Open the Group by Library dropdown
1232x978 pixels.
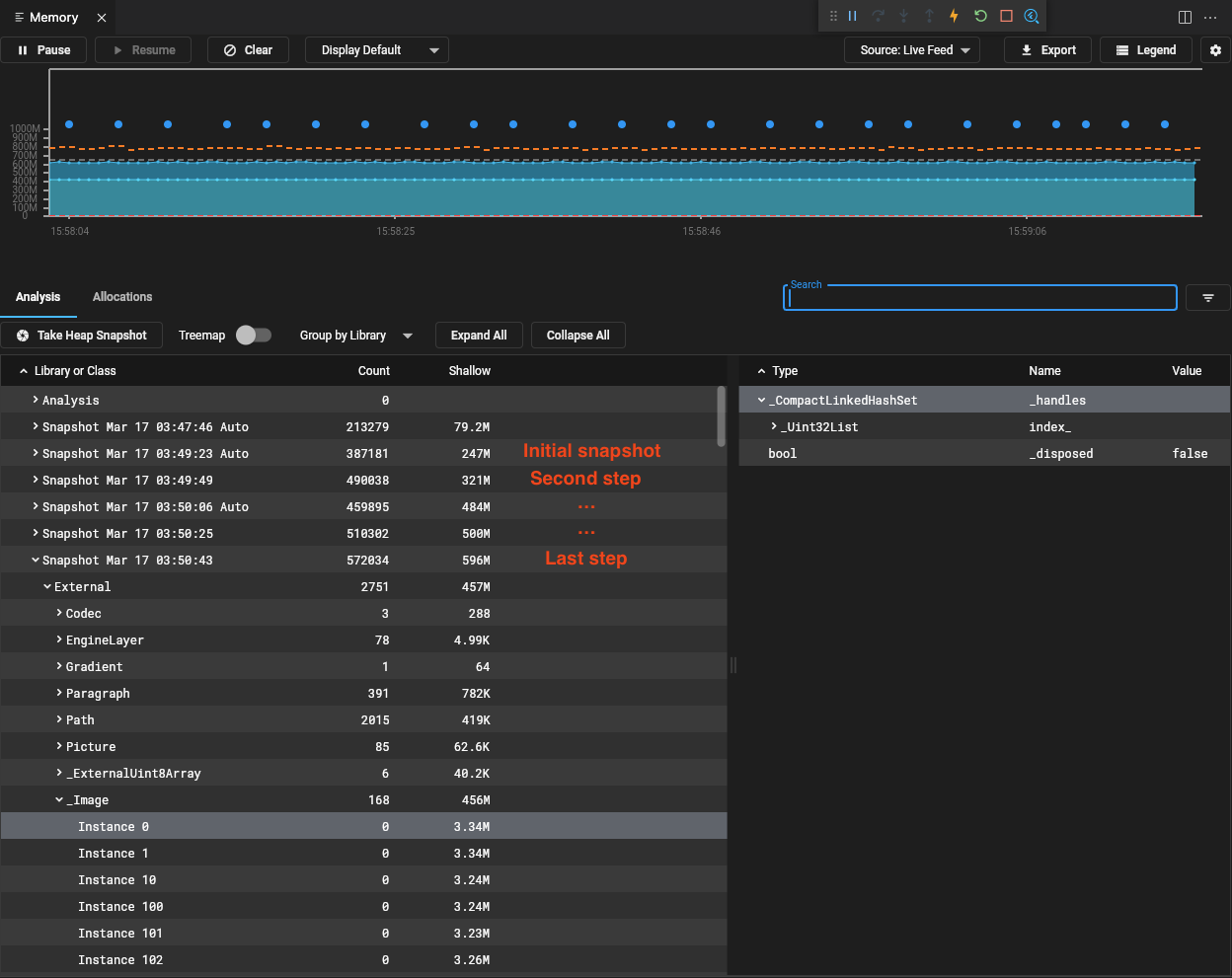point(356,336)
